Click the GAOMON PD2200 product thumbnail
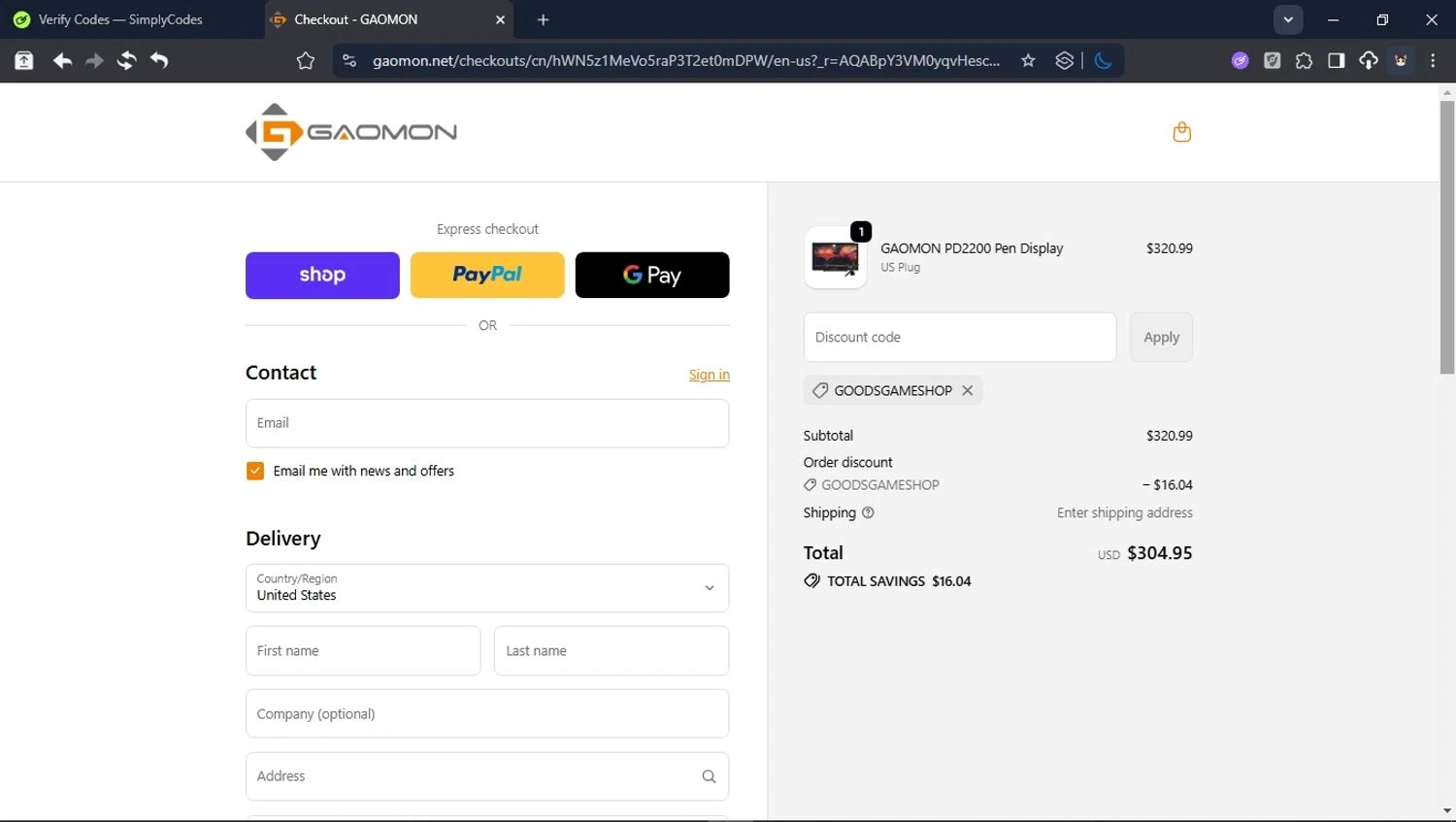Image resolution: width=1456 pixels, height=822 pixels. click(x=835, y=257)
